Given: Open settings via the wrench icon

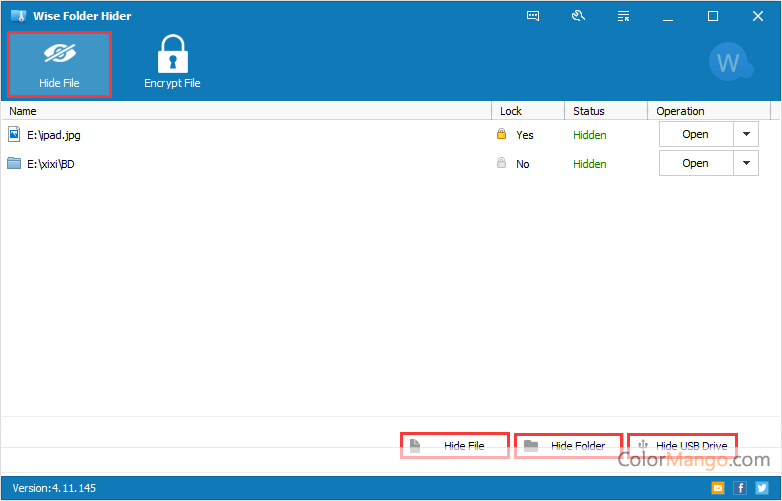Looking at the screenshot, I should (578, 16).
